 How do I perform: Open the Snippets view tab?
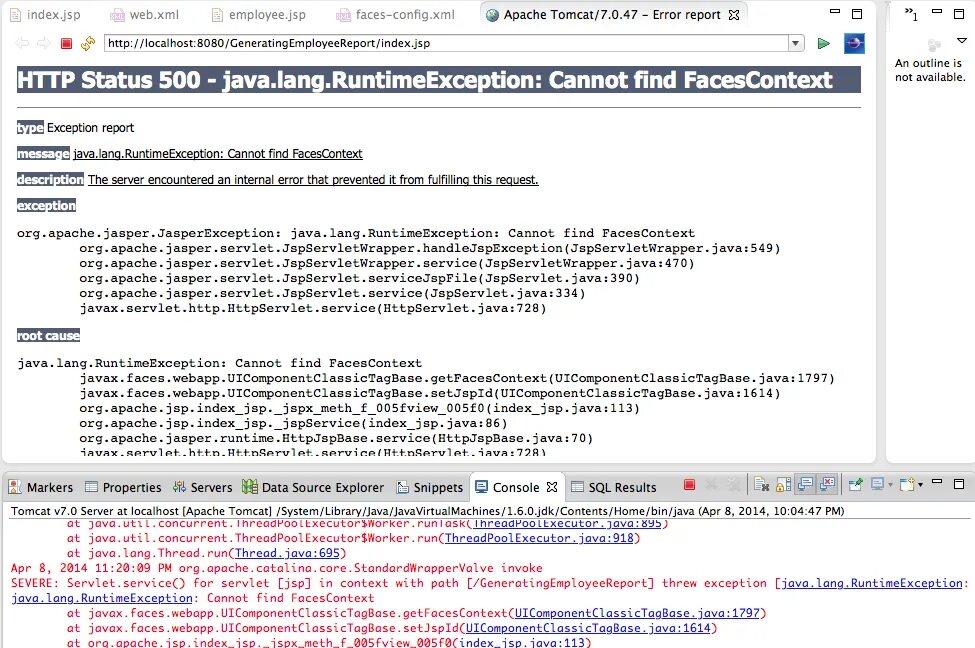pos(430,487)
